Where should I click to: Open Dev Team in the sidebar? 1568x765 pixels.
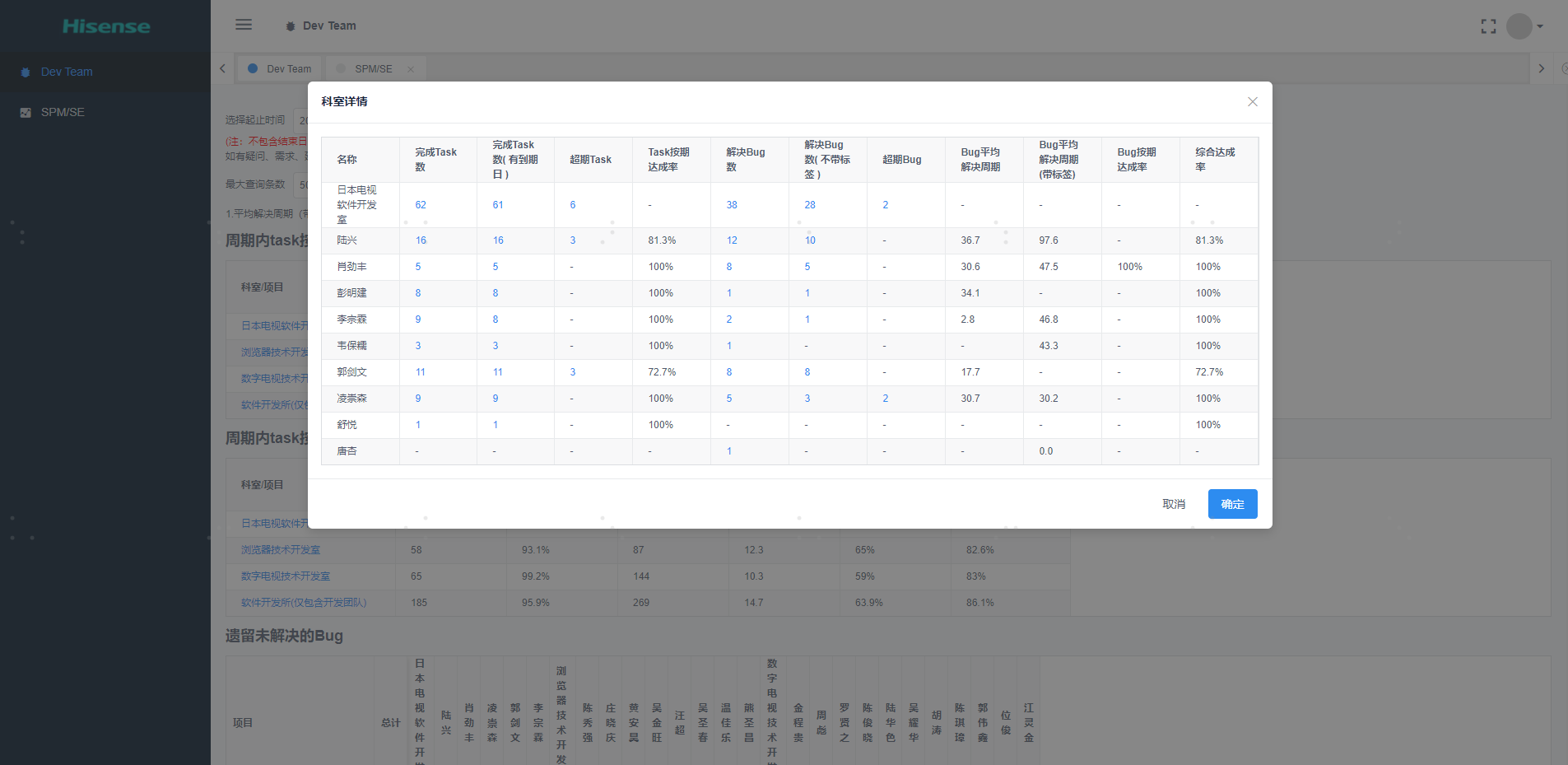(67, 72)
